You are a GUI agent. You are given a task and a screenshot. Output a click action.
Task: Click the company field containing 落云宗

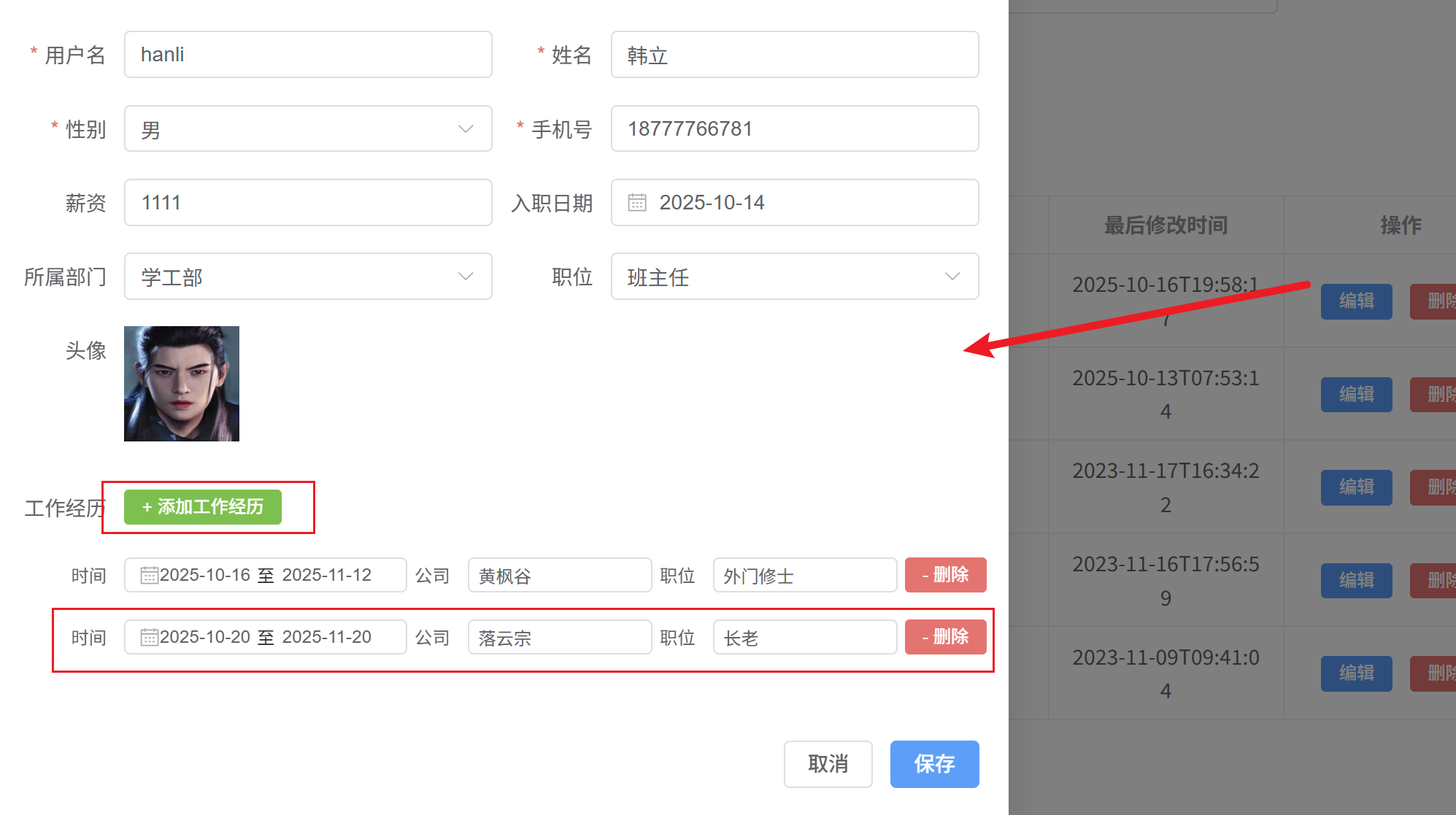pos(559,638)
